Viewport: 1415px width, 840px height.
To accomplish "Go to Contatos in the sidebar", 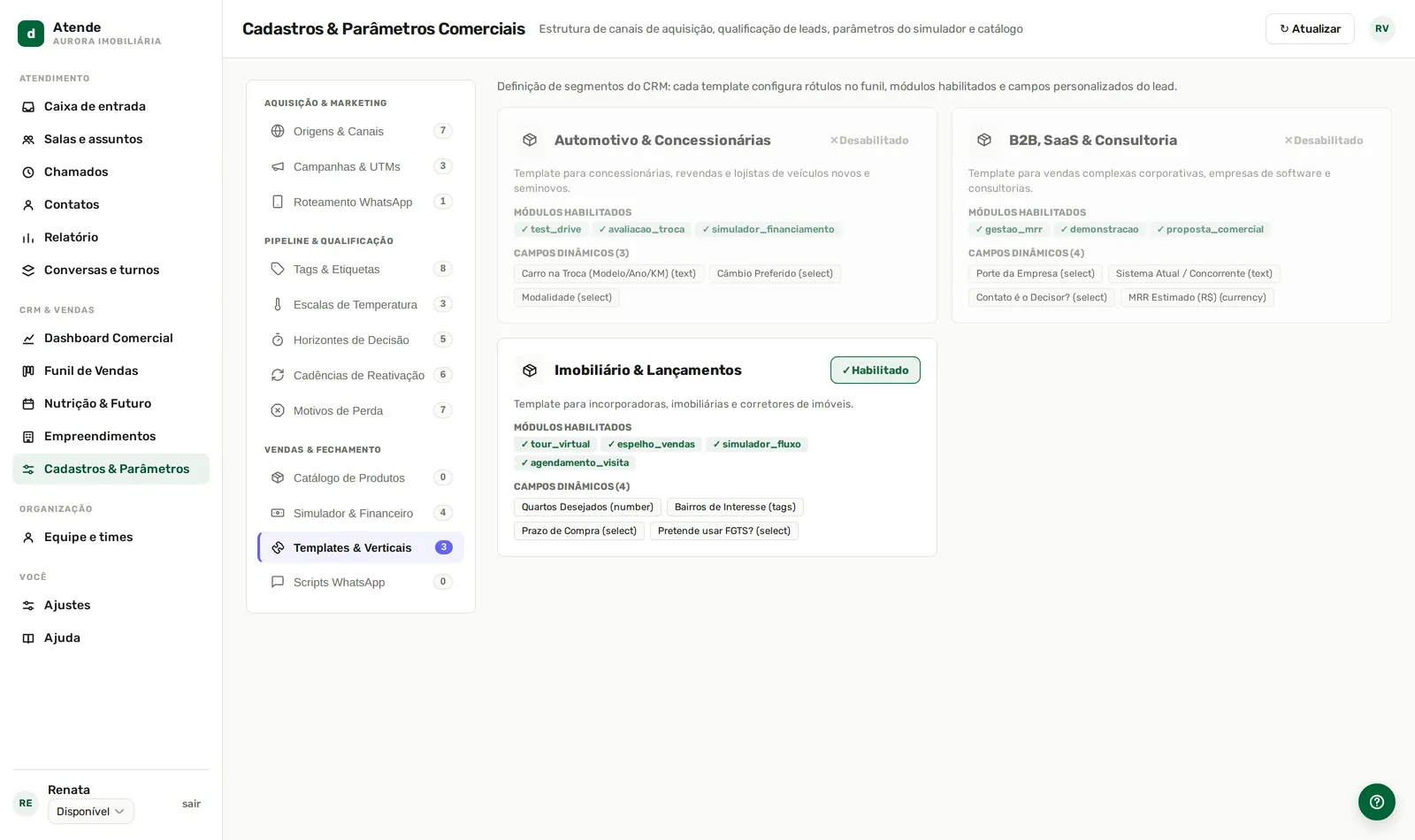I will tap(111, 205).
